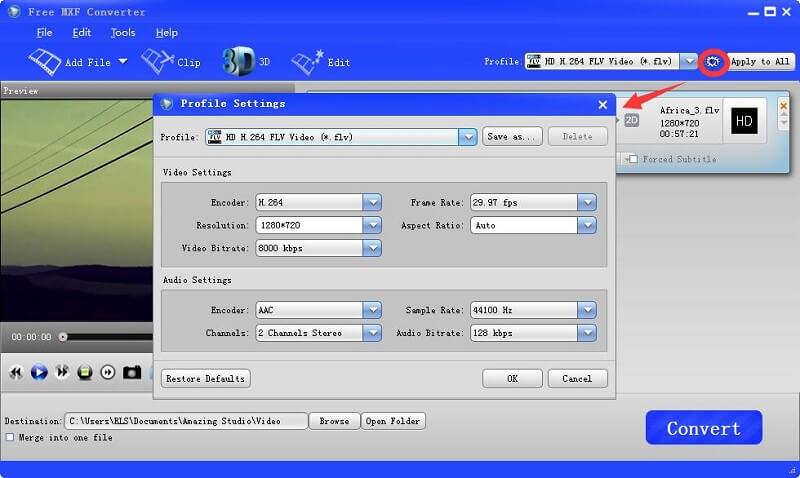
Task: Open the File menu
Action: (x=44, y=33)
